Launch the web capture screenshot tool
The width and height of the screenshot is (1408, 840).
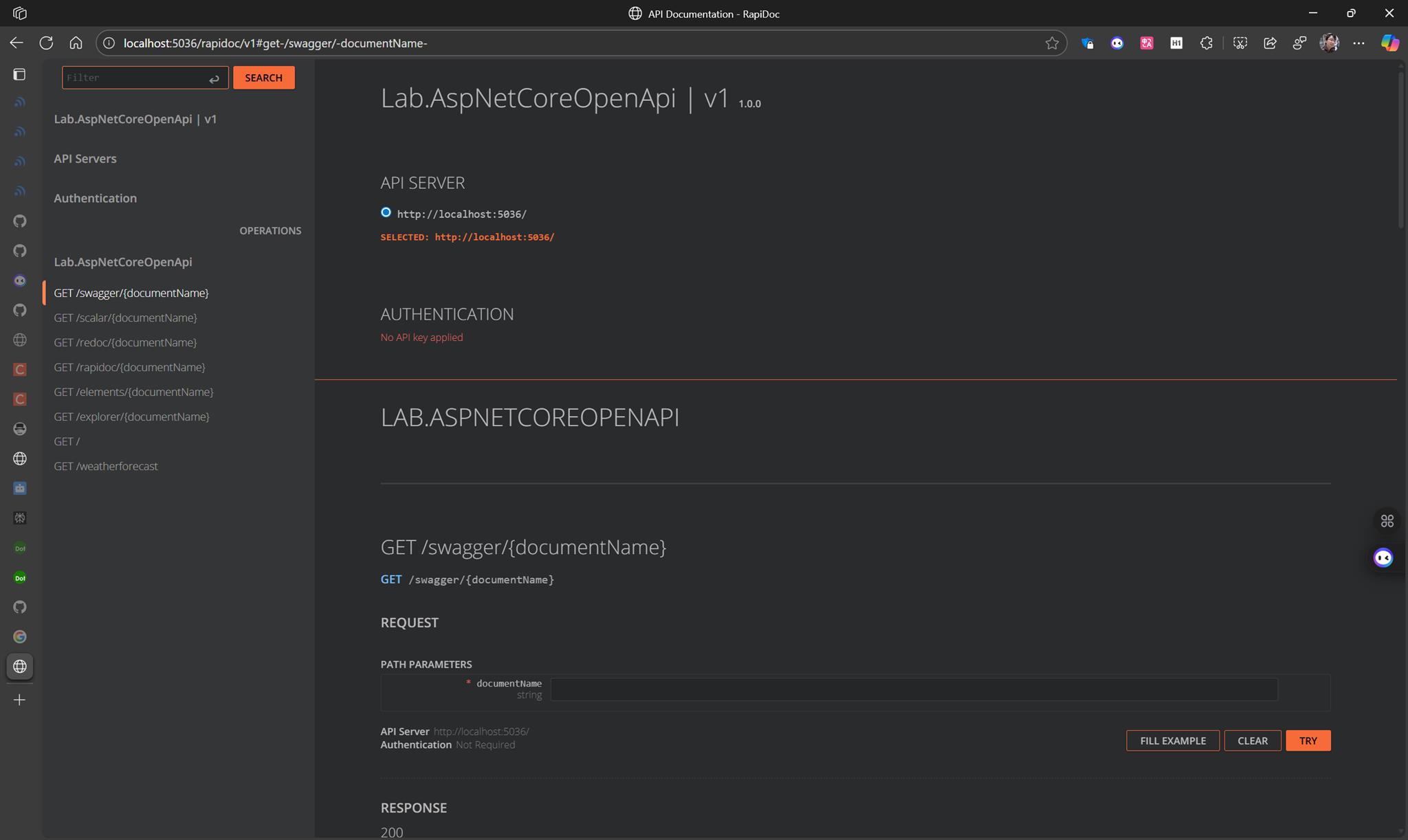1240,43
